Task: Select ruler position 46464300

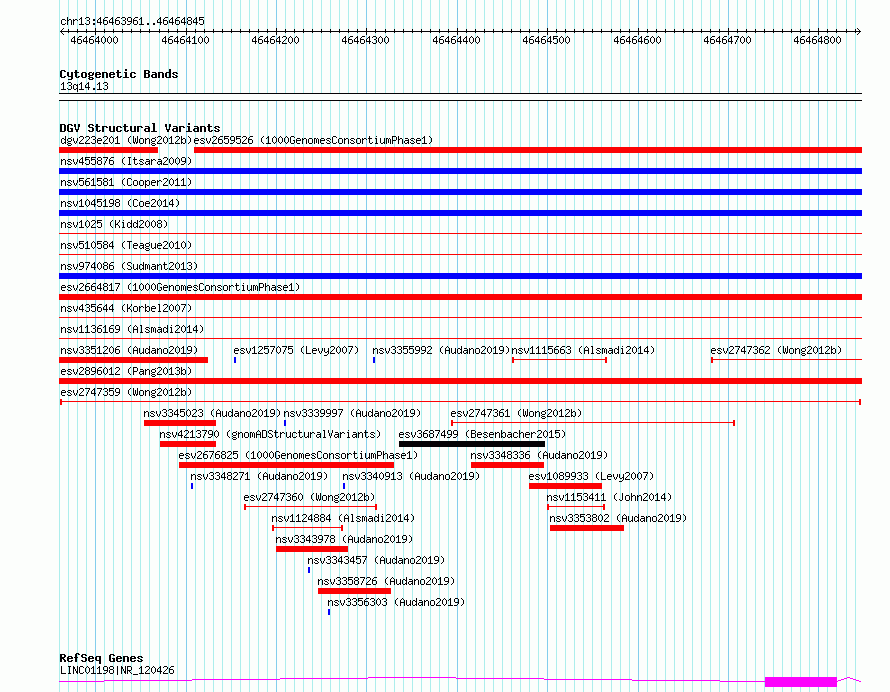Action: click(x=366, y=40)
